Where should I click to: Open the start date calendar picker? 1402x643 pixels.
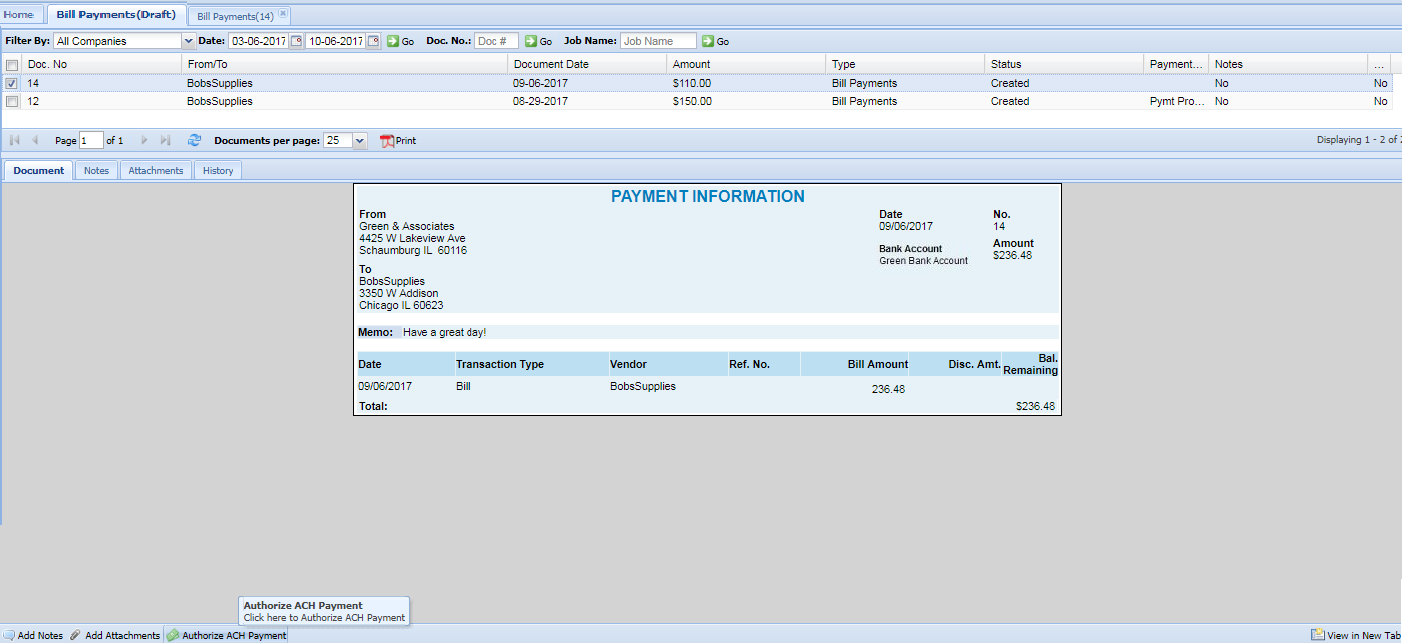point(296,41)
